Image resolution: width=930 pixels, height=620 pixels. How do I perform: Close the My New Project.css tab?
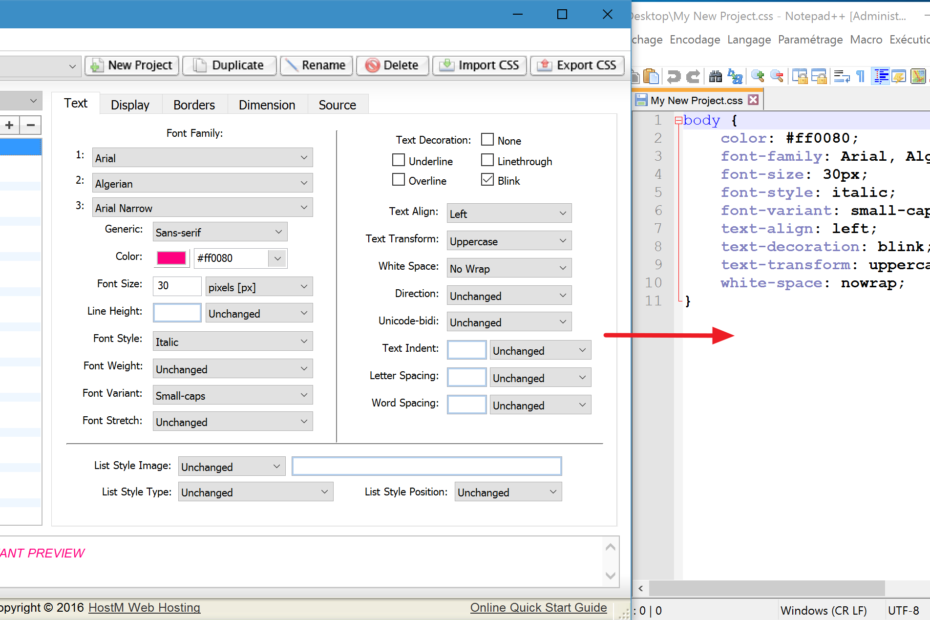click(753, 100)
